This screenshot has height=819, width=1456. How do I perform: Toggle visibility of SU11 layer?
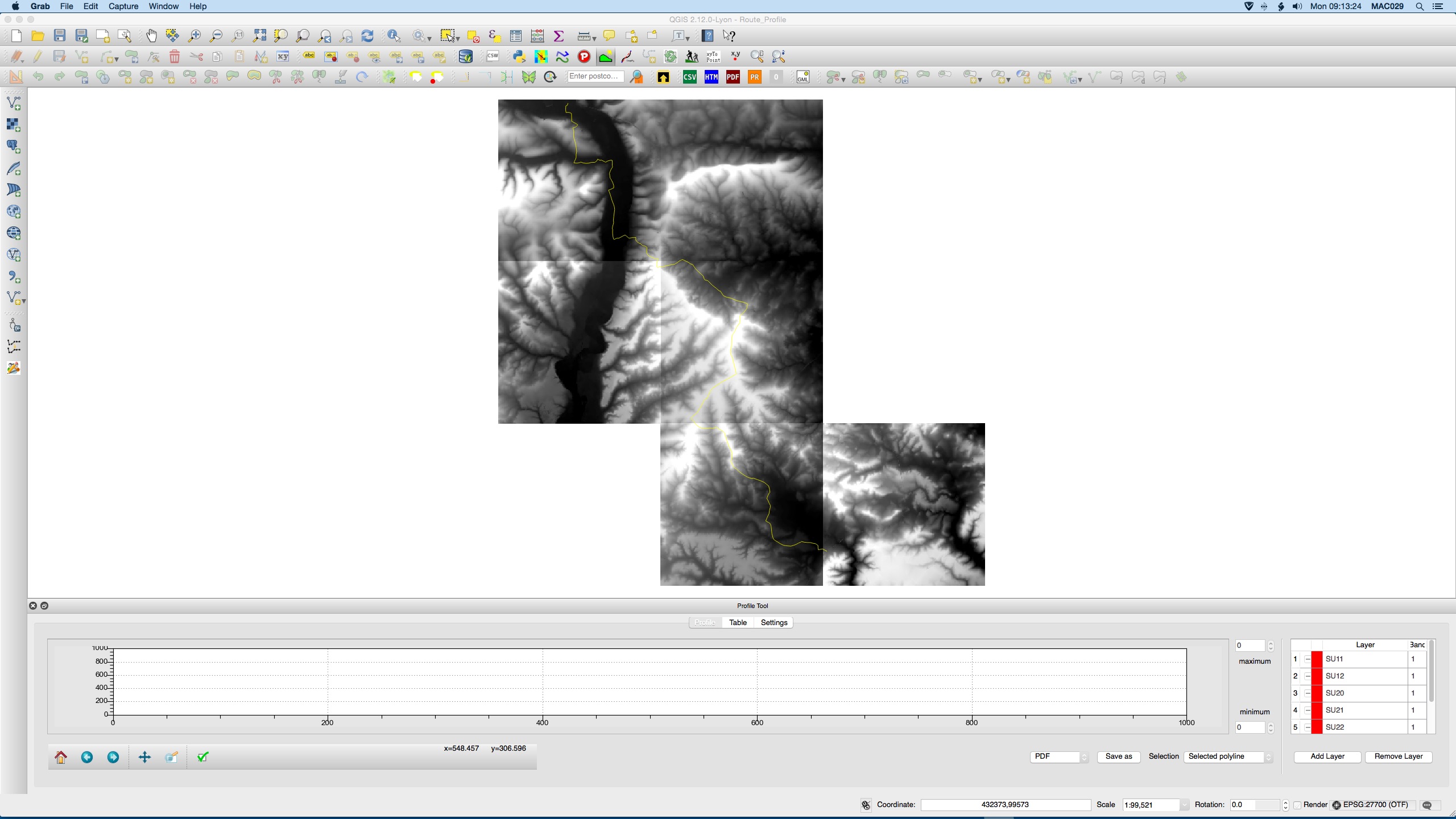(1307, 659)
